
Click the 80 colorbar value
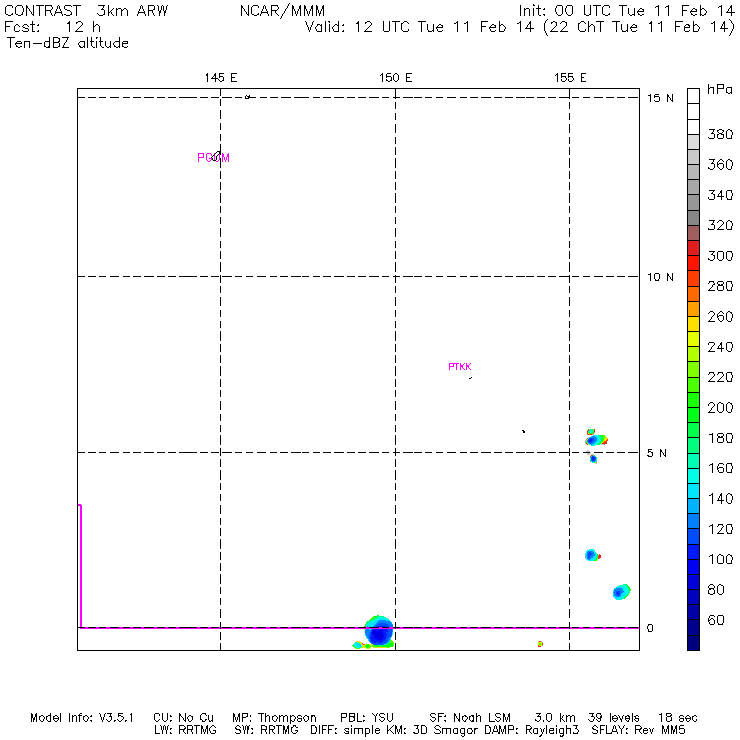click(x=716, y=590)
